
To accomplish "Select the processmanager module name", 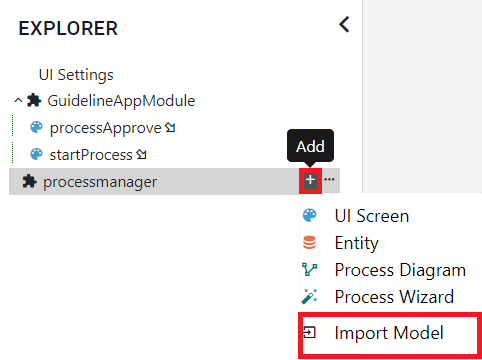I will pos(100,182).
